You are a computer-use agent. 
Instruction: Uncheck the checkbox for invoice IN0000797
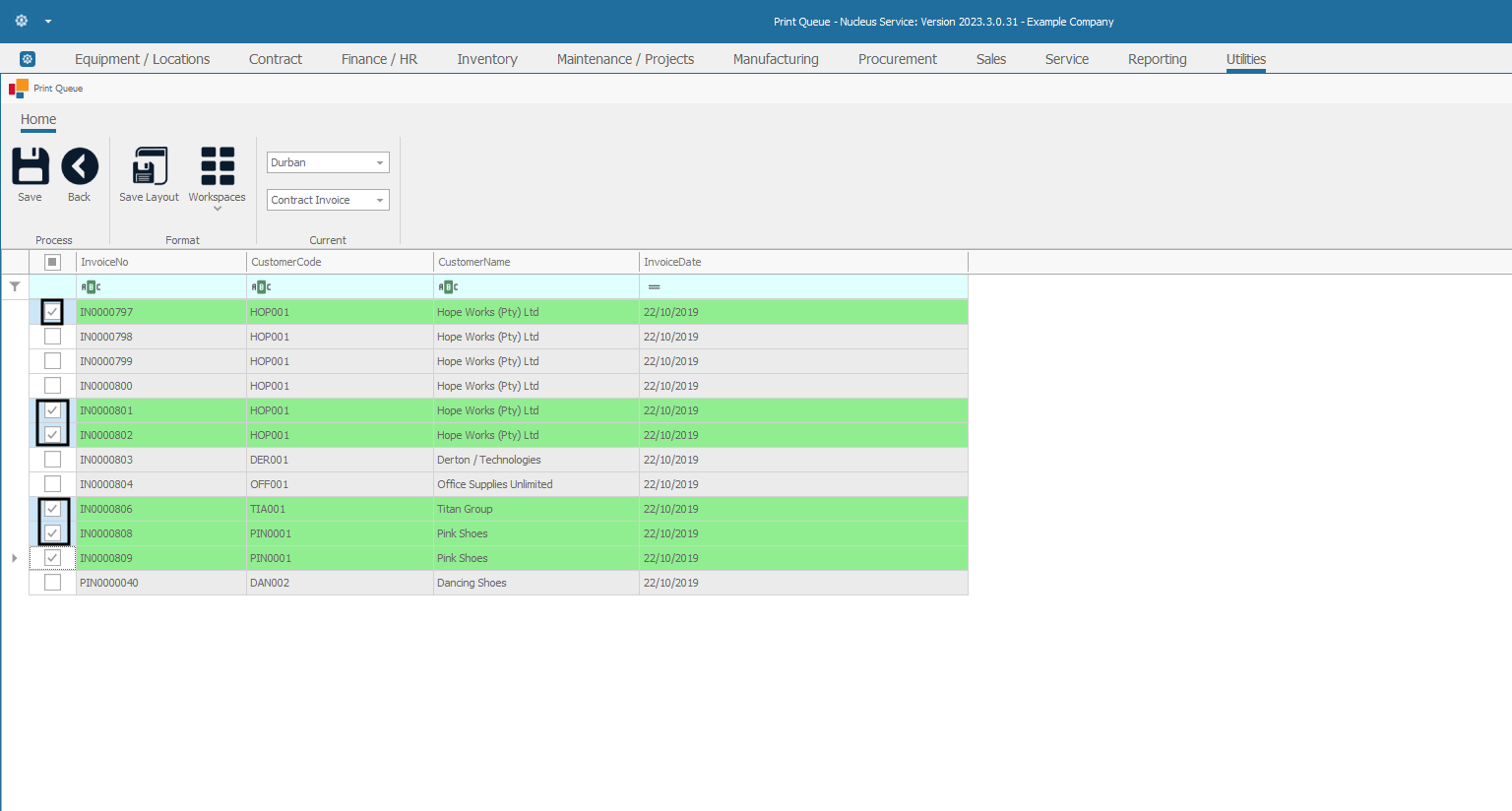point(52,312)
